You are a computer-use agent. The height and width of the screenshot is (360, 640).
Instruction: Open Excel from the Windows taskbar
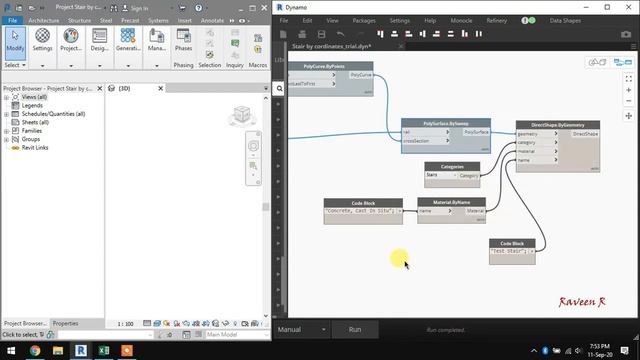pyautogui.click(x=104, y=350)
